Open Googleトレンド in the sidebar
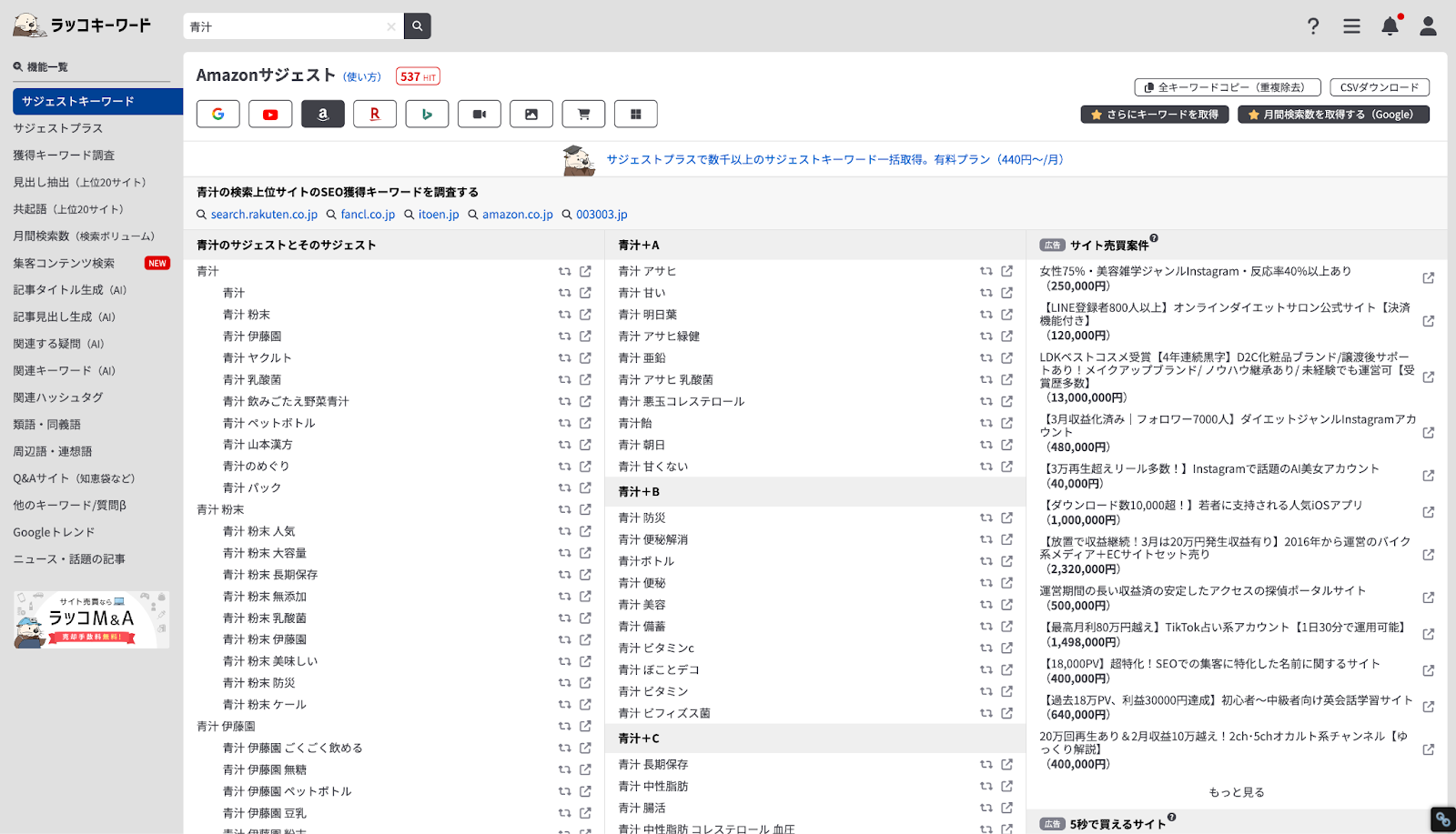Viewport: 1456px width, 834px height. [x=54, y=532]
